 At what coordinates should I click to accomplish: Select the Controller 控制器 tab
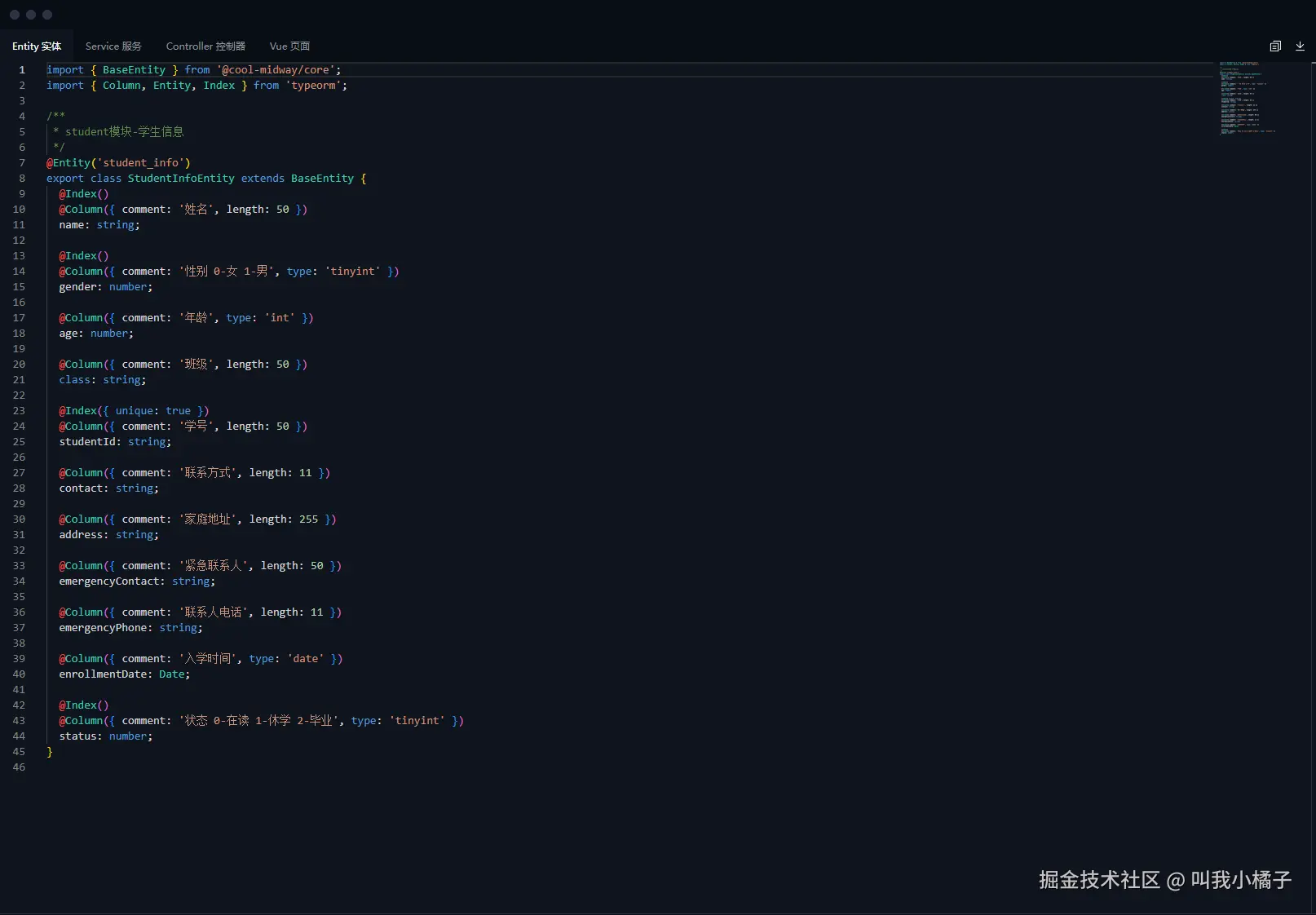click(205, 46)
